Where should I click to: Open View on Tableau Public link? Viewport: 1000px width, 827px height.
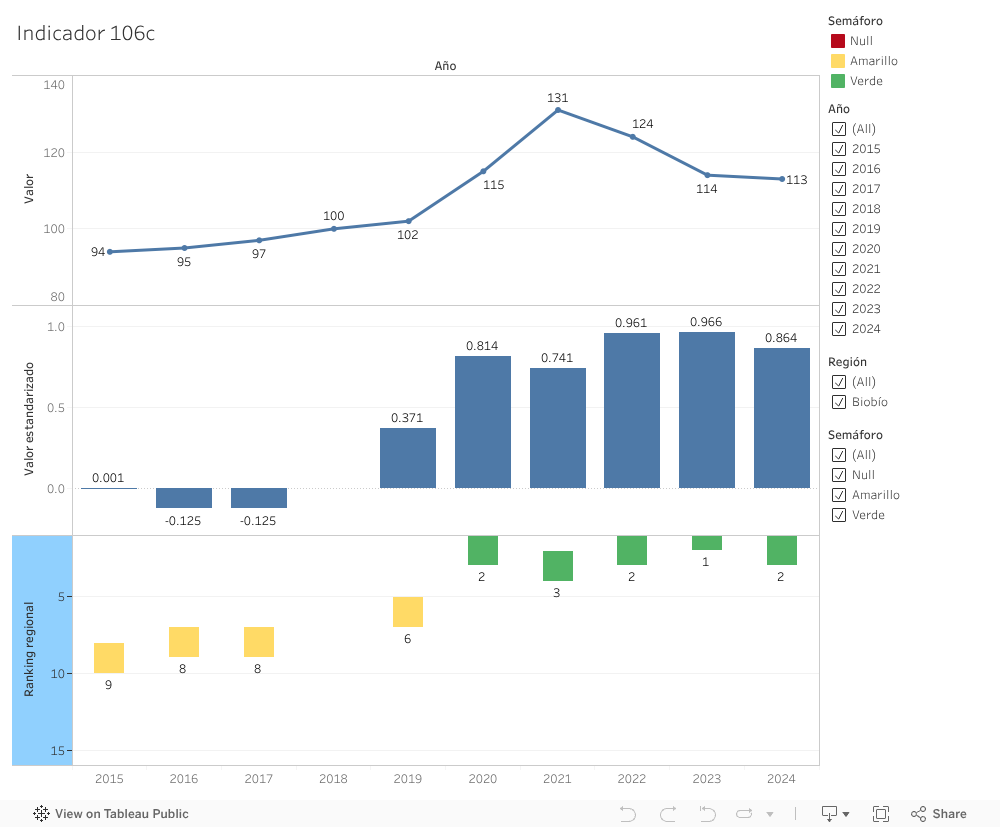[111, 814]
